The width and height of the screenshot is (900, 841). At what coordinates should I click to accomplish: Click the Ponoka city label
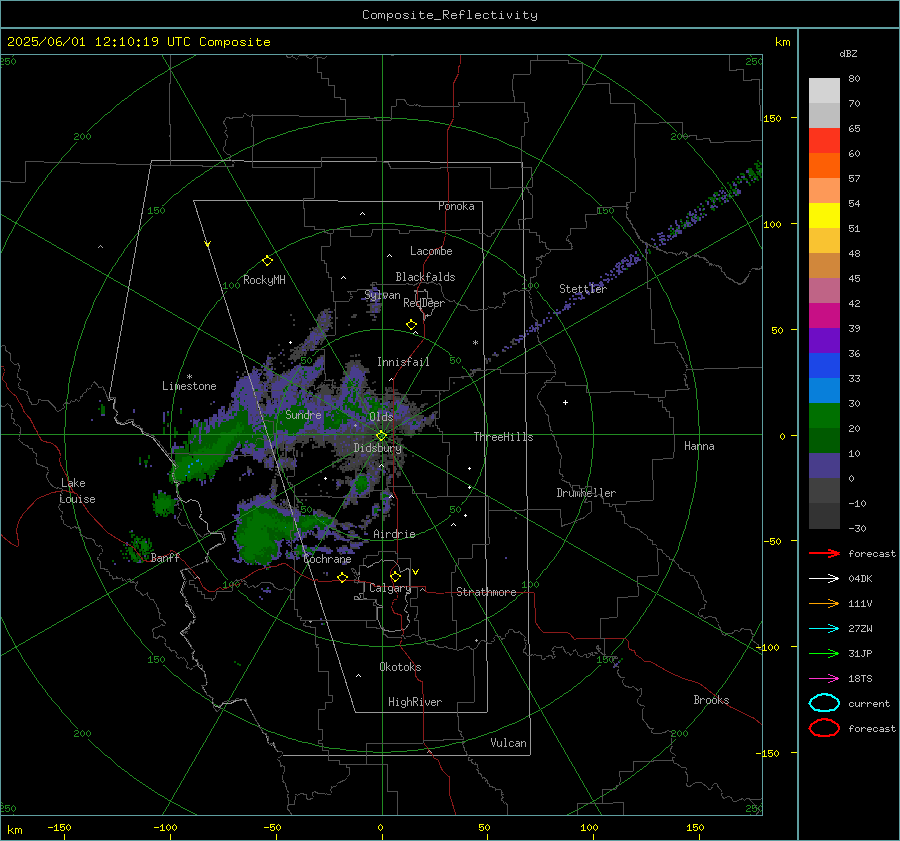click(456, 206)
